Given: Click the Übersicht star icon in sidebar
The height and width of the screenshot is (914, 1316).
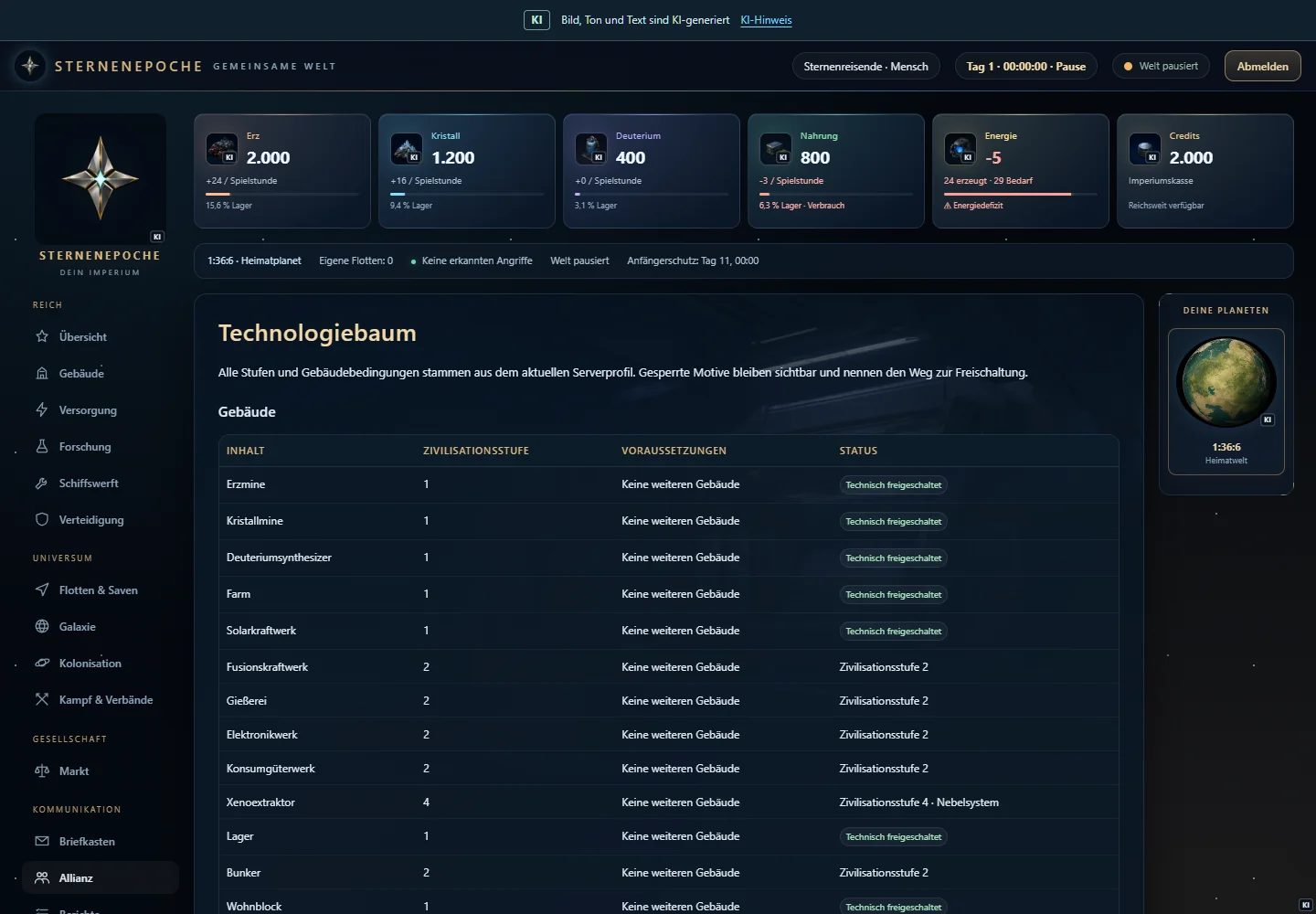Looking at the screenshot, I should 42,336.
